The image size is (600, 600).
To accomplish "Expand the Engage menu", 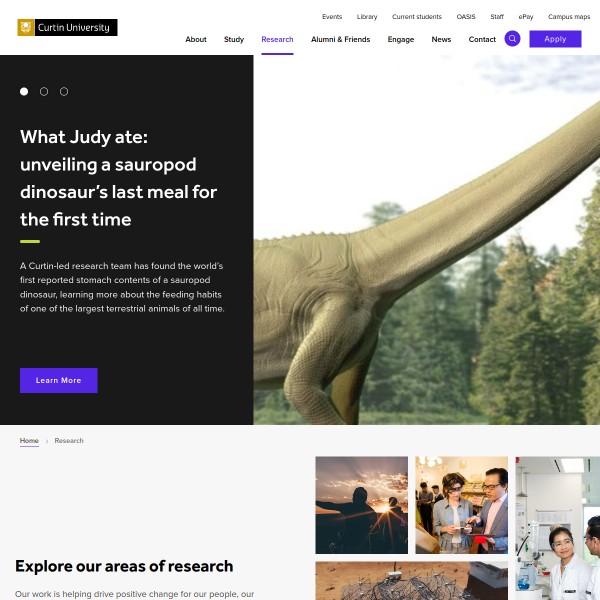I will click(x=400, y=39).
